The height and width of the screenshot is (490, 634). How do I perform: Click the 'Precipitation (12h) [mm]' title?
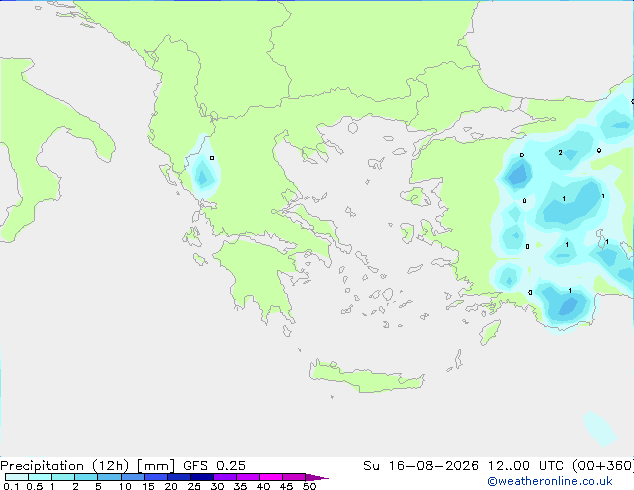(88, 466)
